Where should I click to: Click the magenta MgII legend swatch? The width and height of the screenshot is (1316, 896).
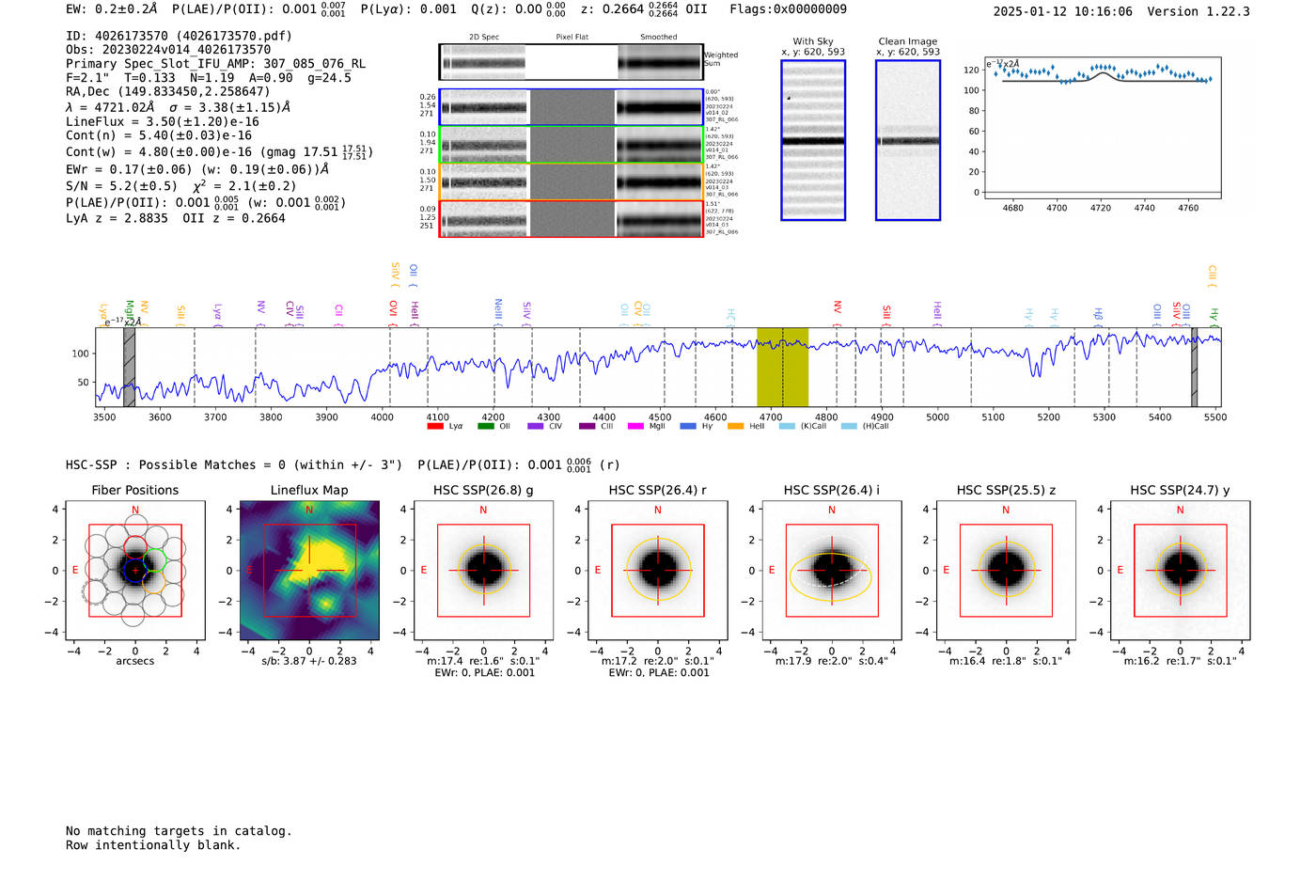tap(635, 426)
